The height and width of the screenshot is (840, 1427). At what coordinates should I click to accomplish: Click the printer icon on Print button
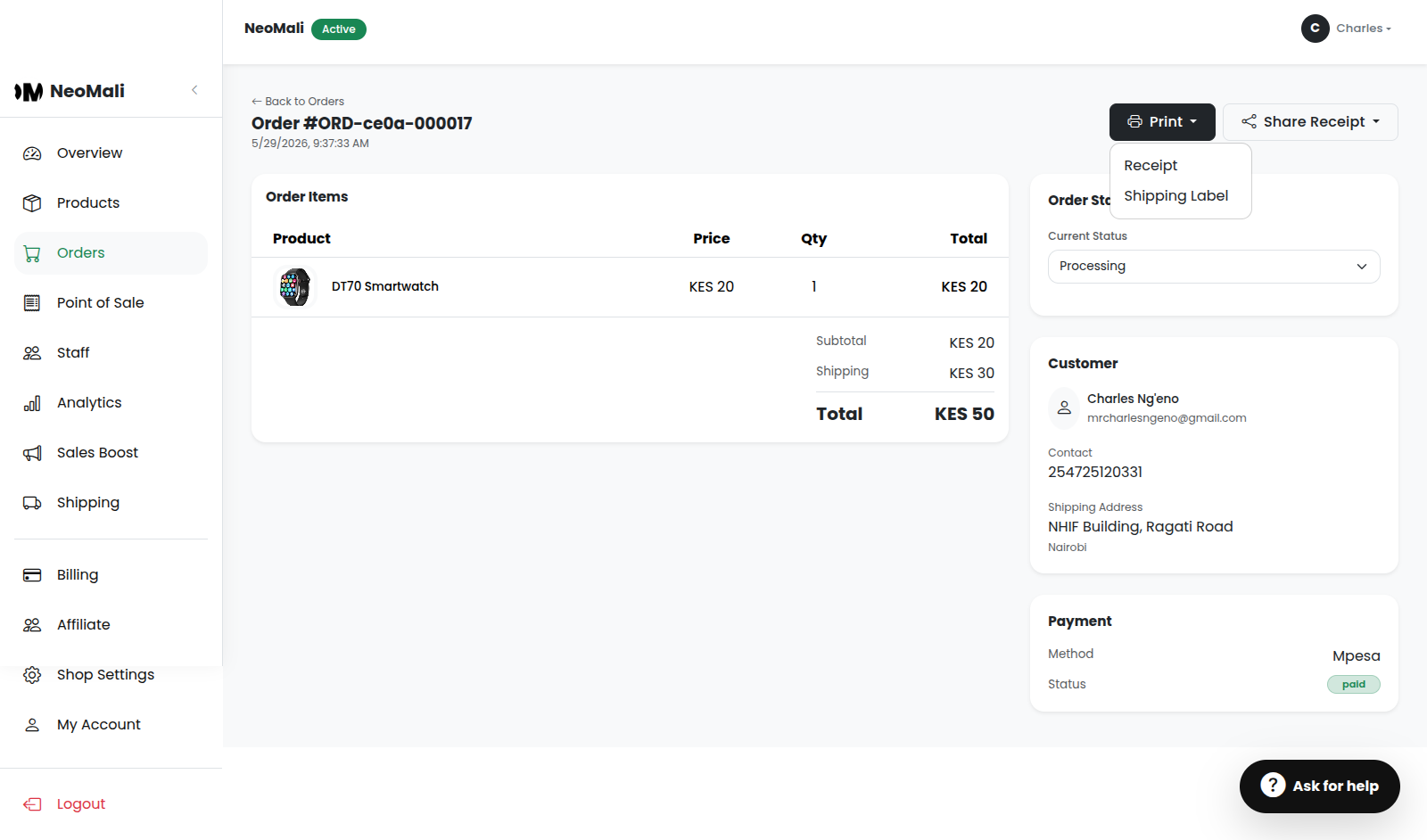(1134, 122)
